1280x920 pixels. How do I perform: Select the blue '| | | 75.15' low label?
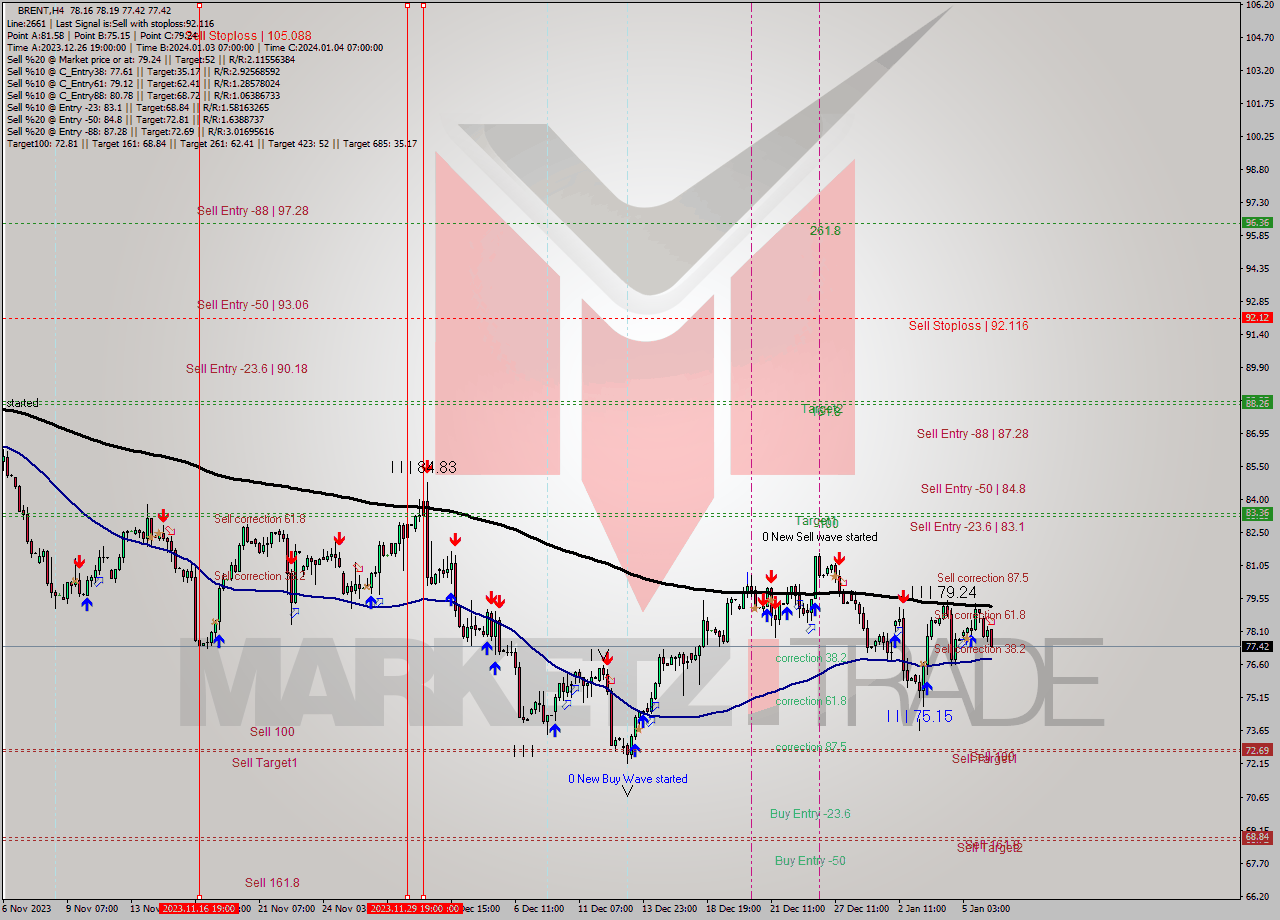tap(920, 716)
